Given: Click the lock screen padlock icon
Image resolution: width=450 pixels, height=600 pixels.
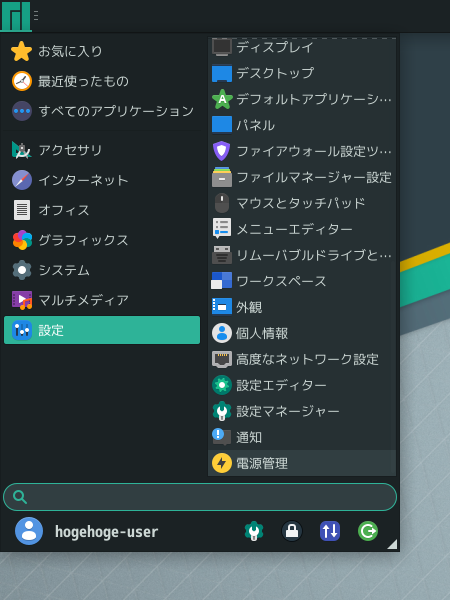Looking at the screenshot, I should 292,531.
